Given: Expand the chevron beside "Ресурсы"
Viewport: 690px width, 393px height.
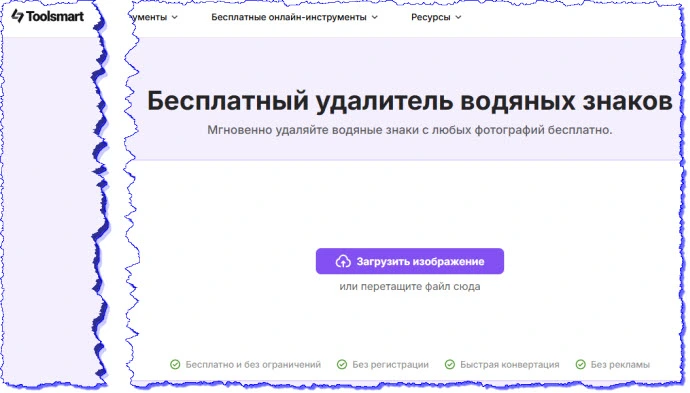Looking at the screenshot, I should click(458, 17).
